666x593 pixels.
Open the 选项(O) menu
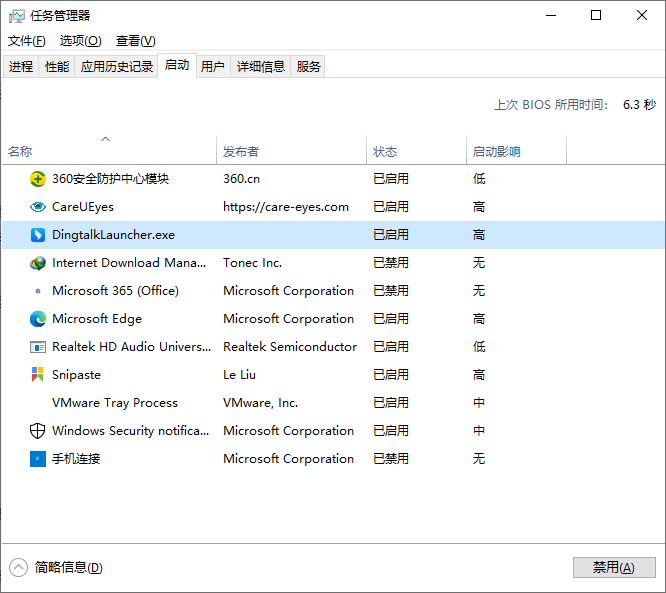(x=81, y=41)
